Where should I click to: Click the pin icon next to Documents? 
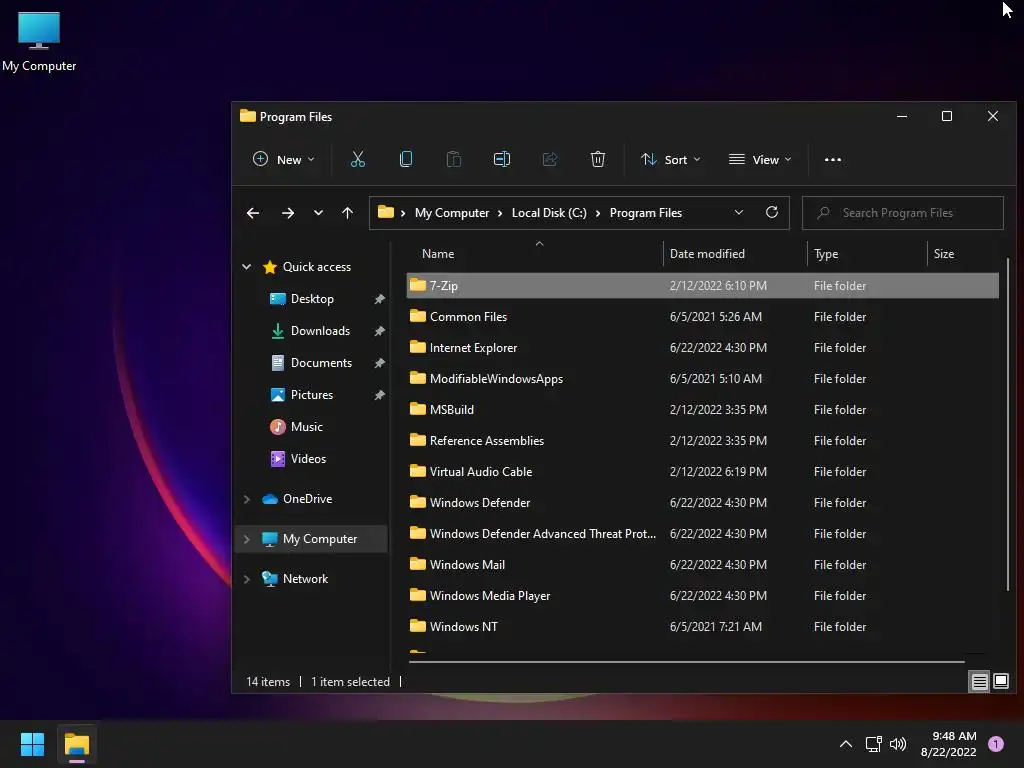click(379, 363)
